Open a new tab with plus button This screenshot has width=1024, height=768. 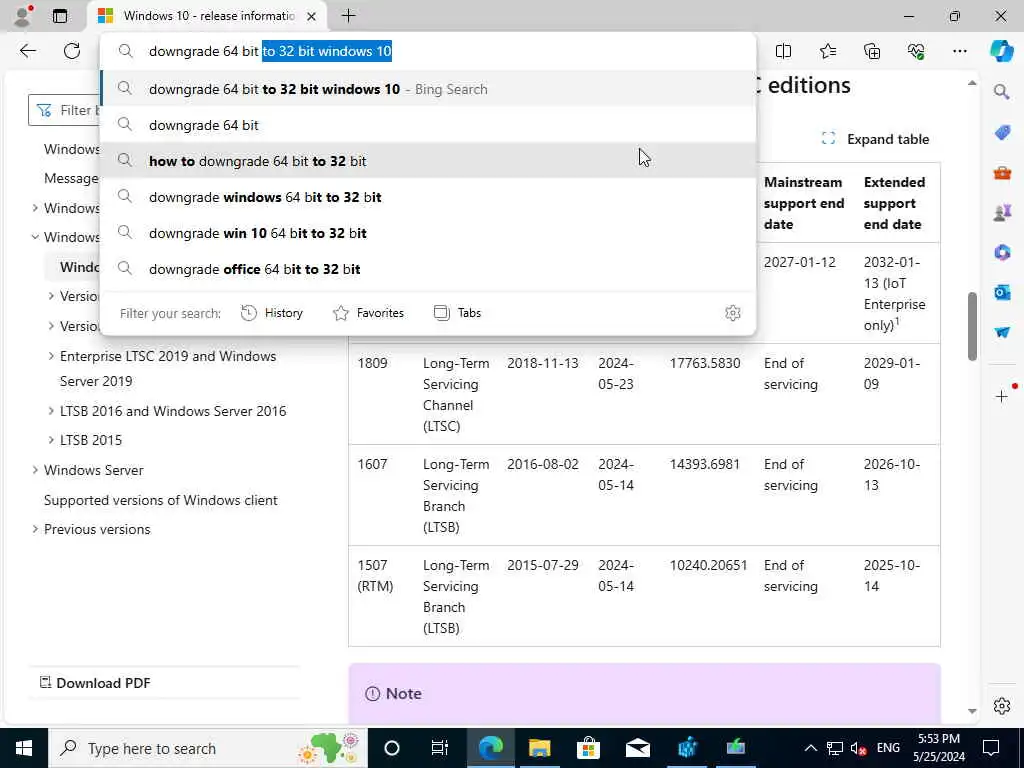(x=349, y=16)
